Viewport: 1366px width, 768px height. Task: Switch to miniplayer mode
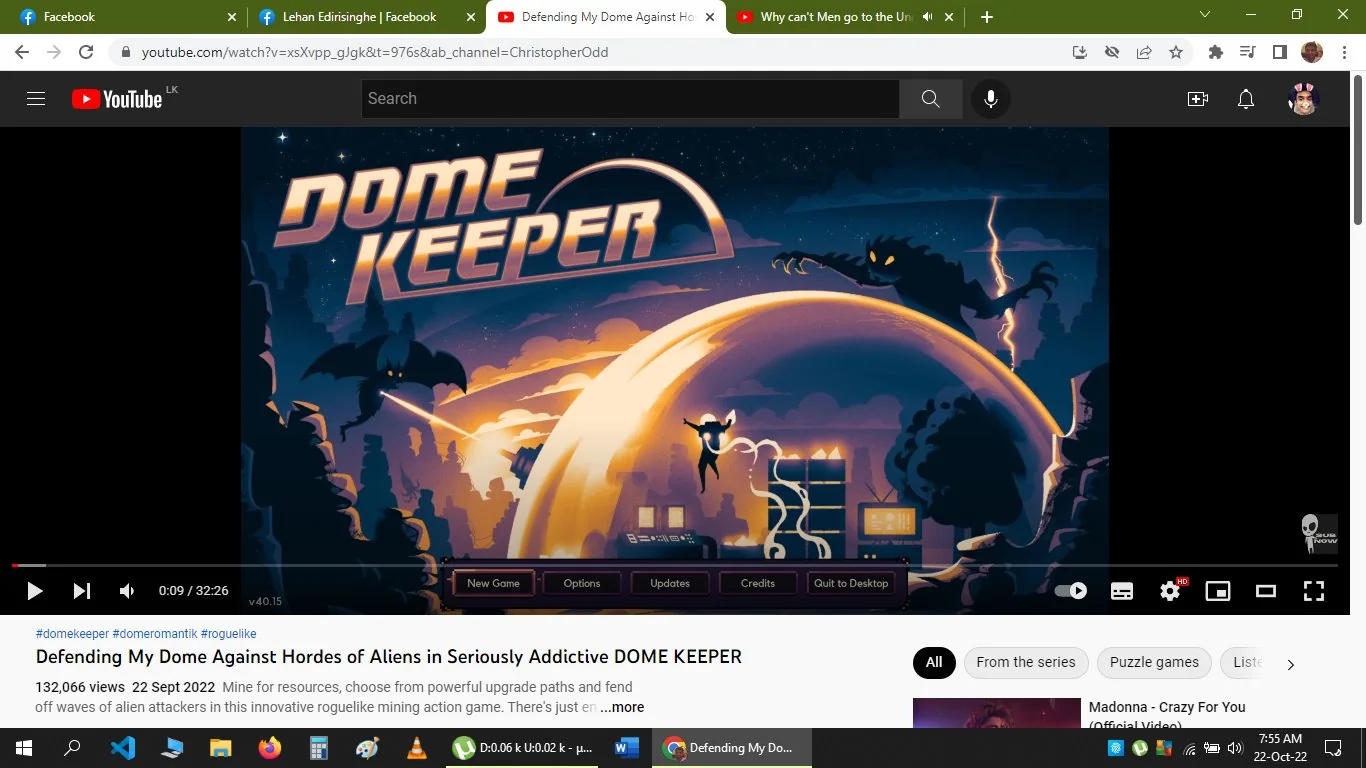[x=1218, y=591]
